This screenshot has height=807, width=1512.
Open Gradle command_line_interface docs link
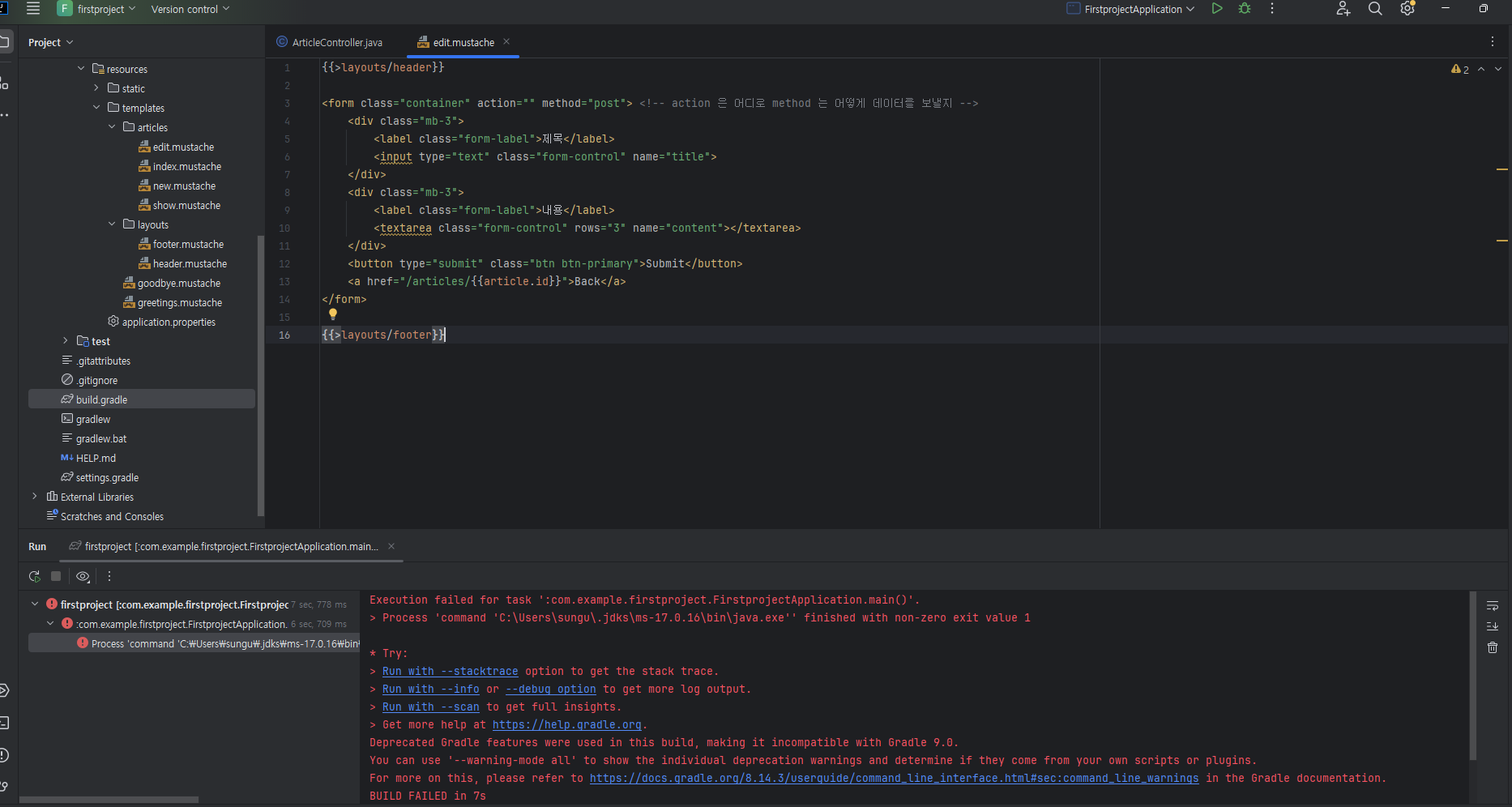click(x=895, y=778)
